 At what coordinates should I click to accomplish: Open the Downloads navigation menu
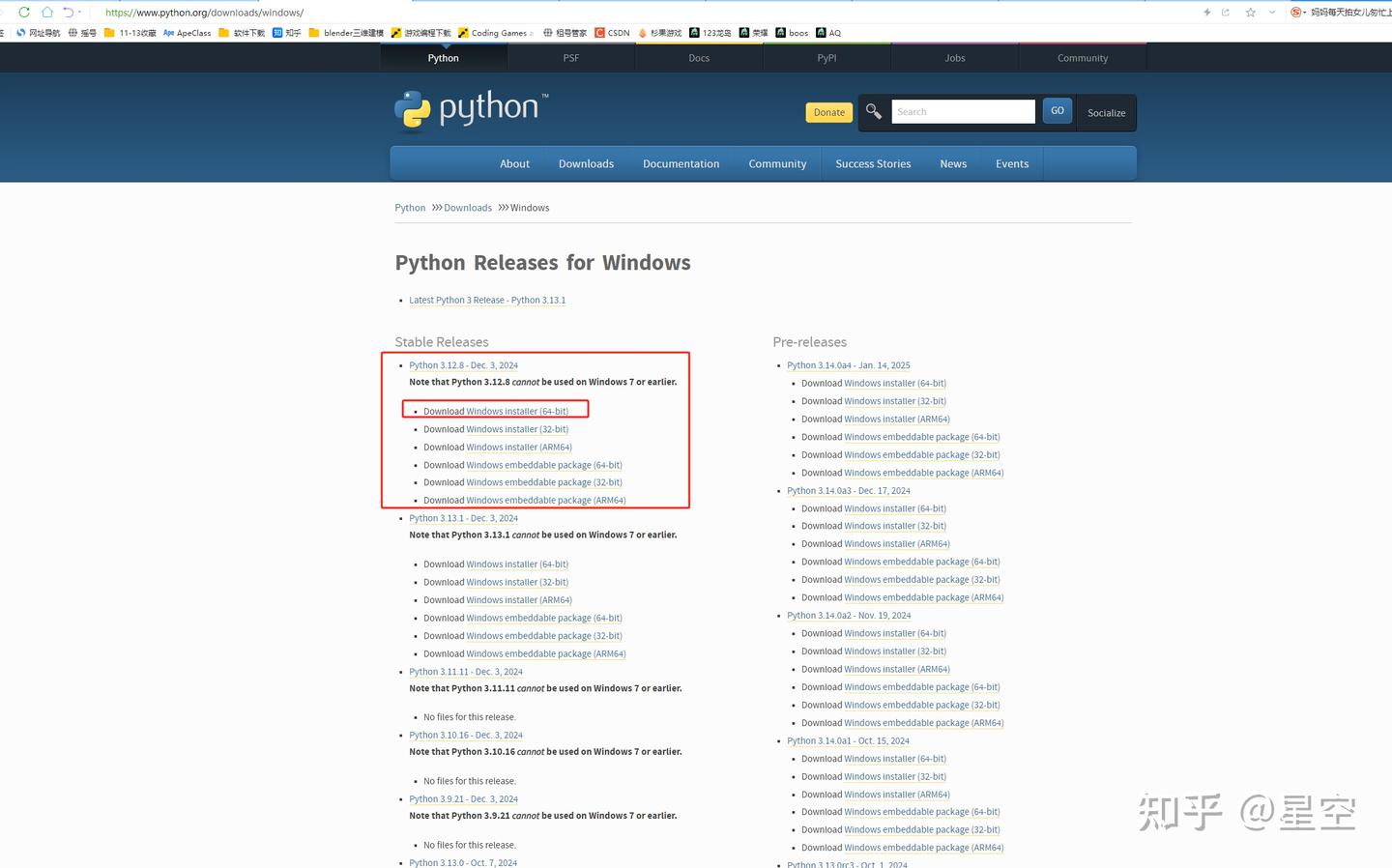point(586,163)
